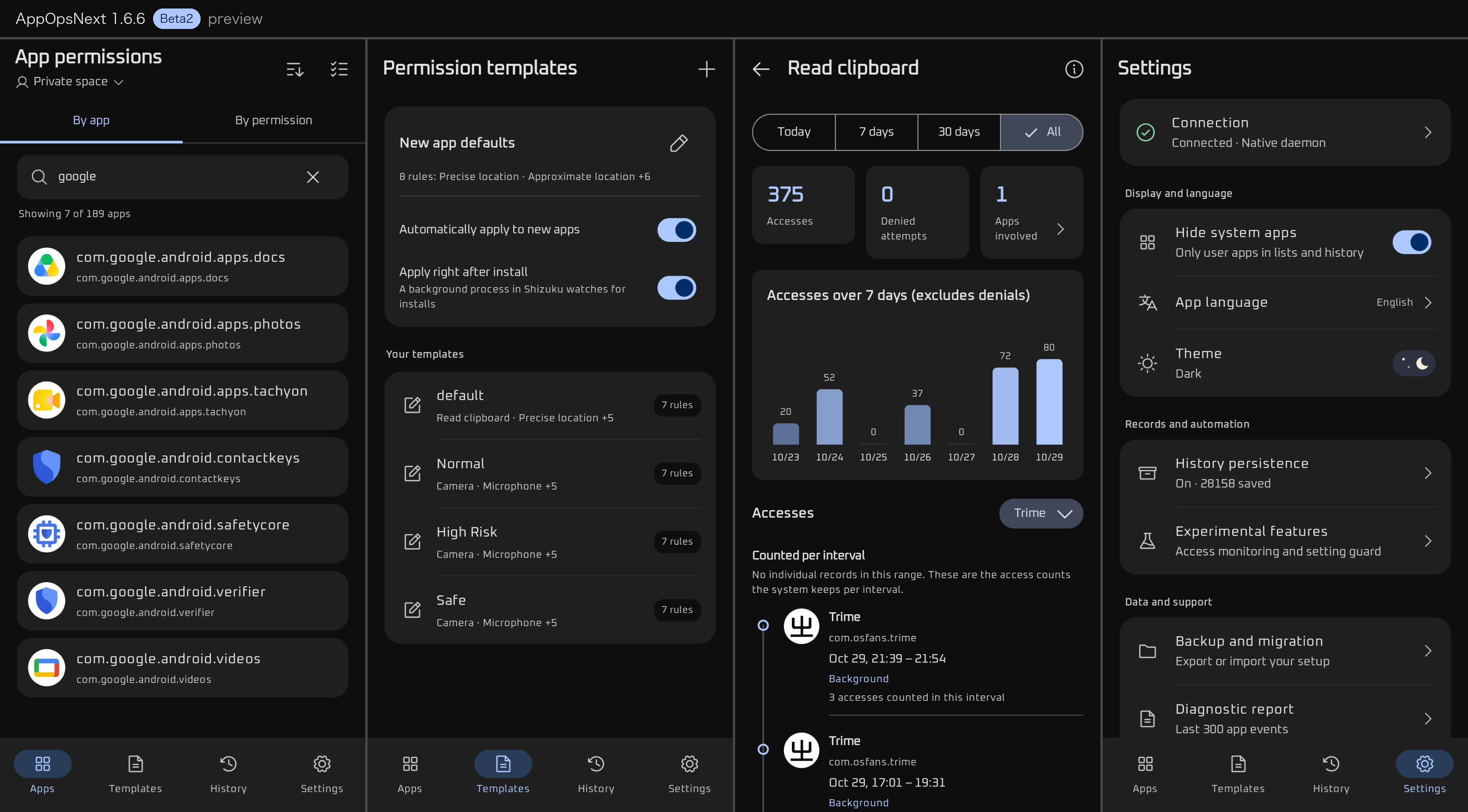Click the 10/29 bar in accesses chart

[x=1049, y=402]
